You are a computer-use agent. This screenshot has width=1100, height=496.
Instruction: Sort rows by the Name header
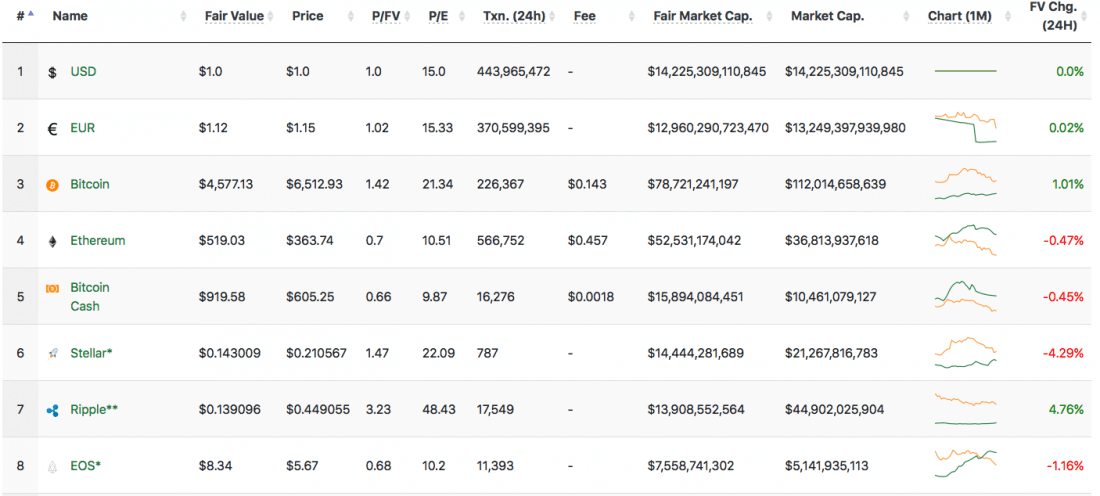click(70, 17)
